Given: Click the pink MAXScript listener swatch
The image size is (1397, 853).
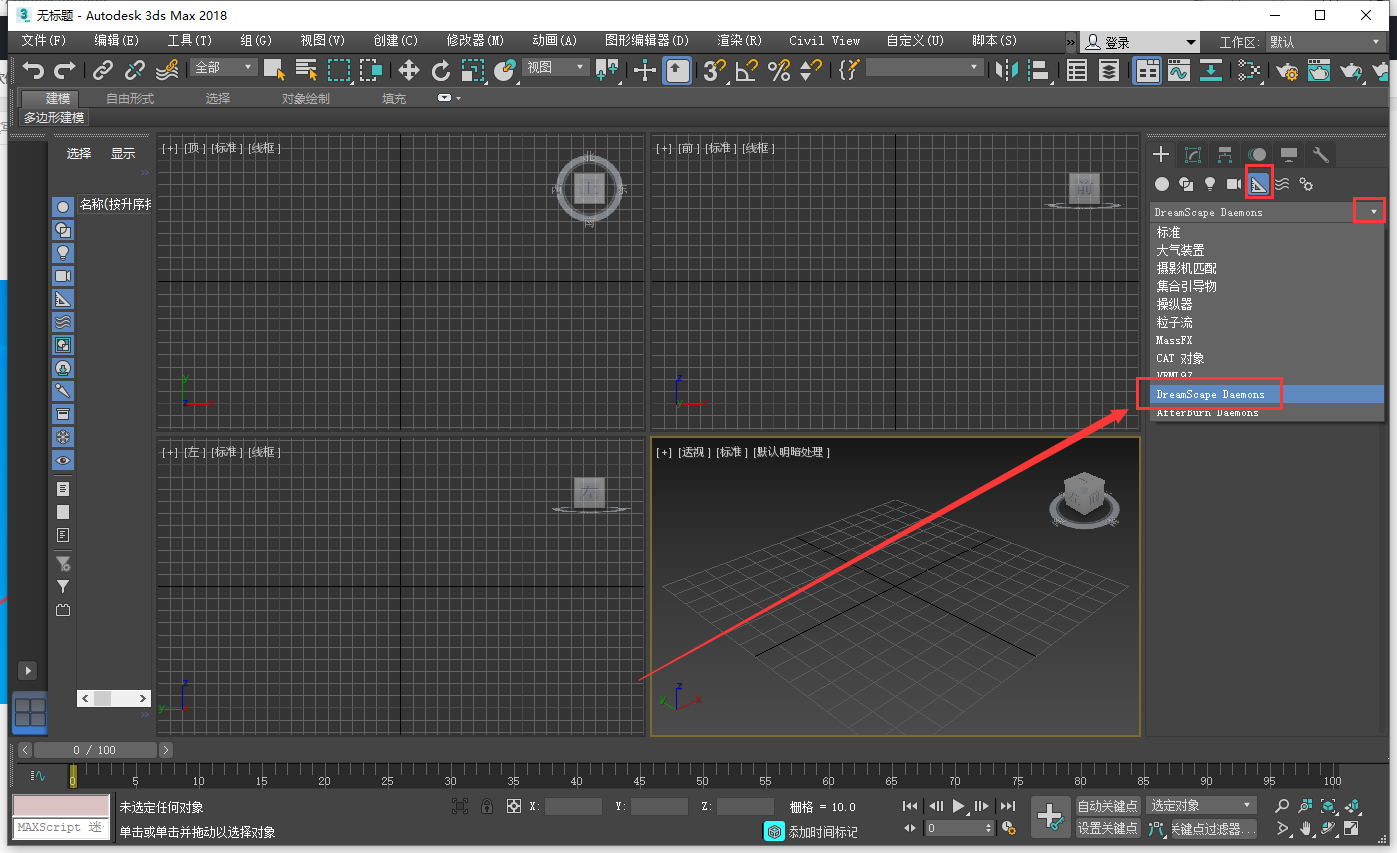Looking at the screenshot, I should tap(61, 806).
